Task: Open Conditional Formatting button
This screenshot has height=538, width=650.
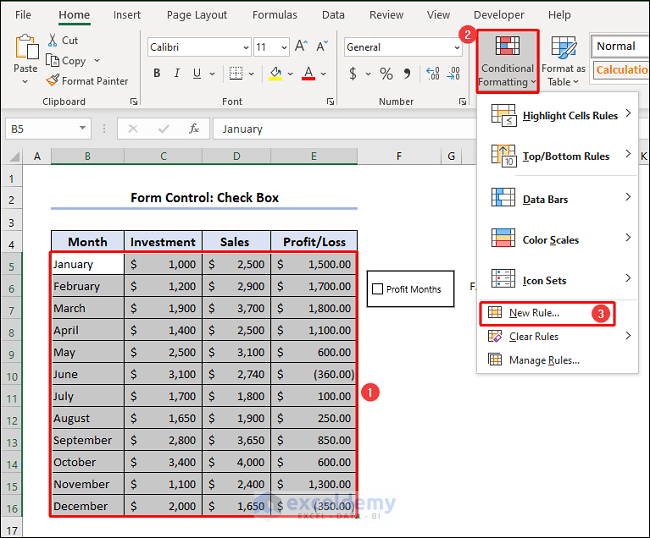Action: coord(507,60)
